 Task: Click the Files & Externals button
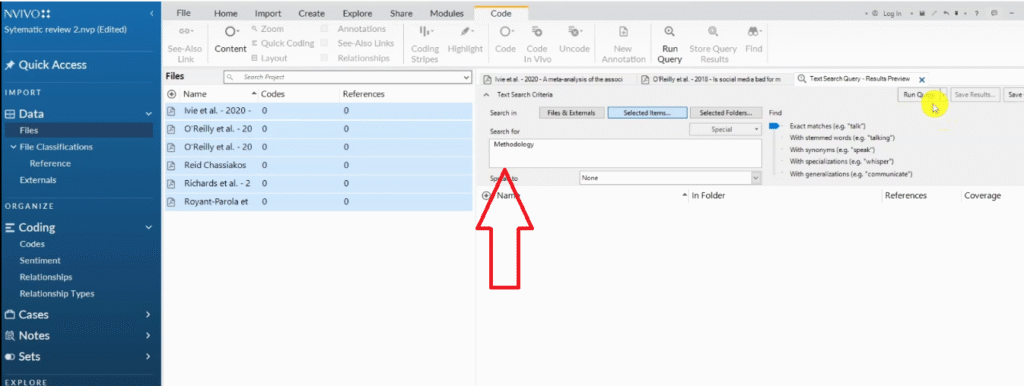pos(571,112)
